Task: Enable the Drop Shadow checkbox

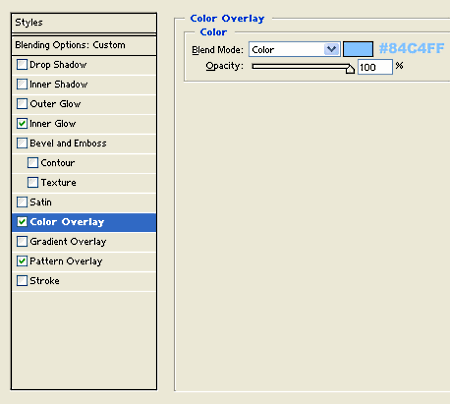Action: coord(22,65)
